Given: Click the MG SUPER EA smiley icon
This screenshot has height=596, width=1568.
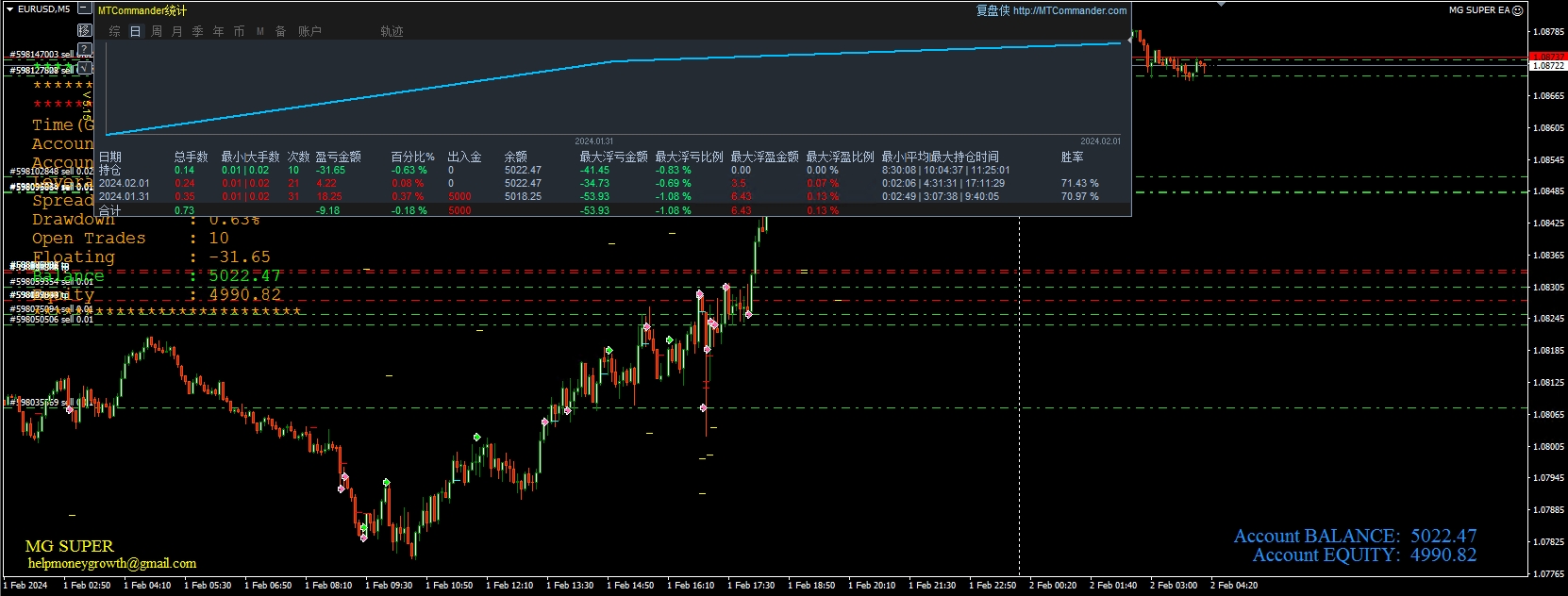Looking at the screenshot, I should coord(1517,10).
